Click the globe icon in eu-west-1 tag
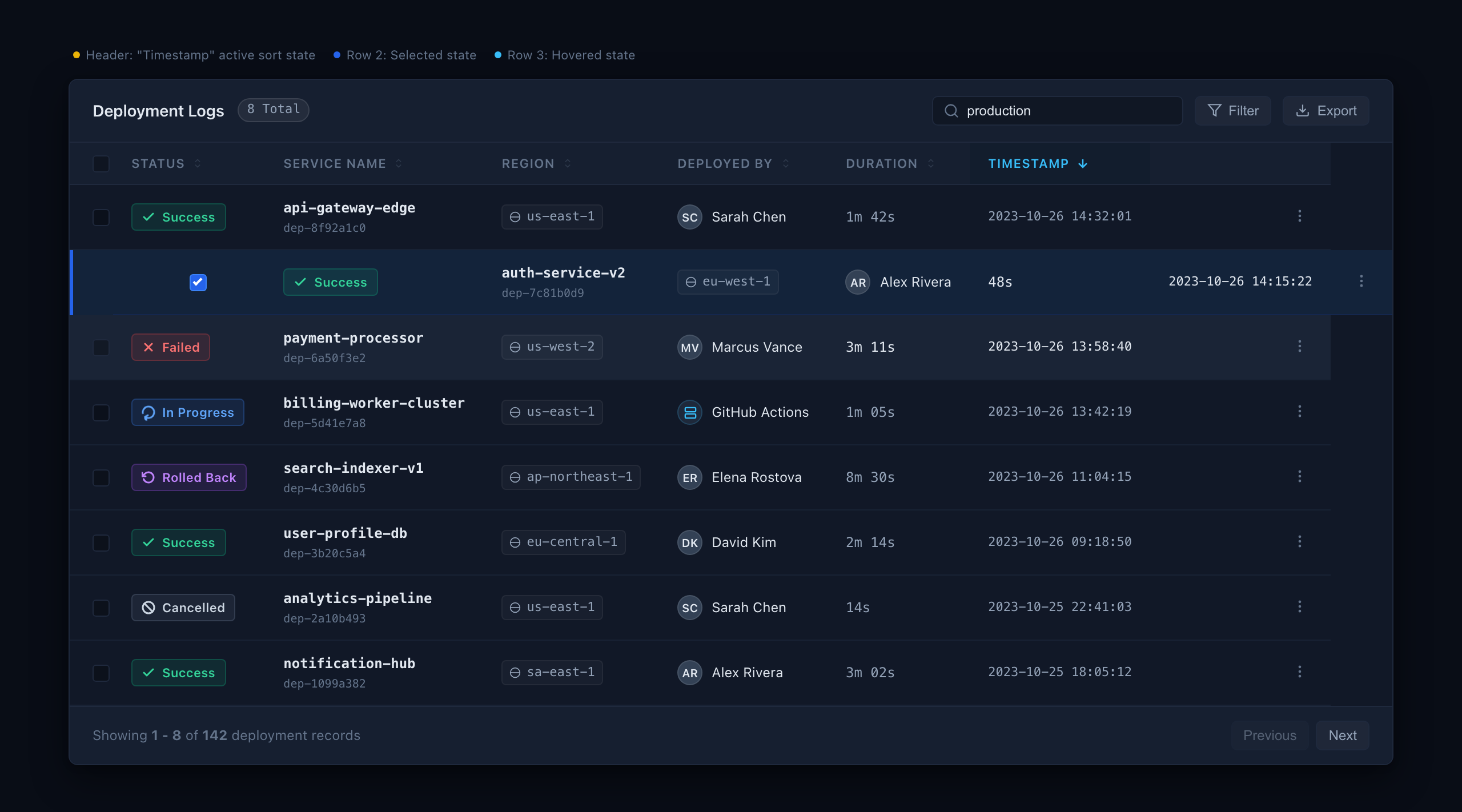The image size is (1462, 812). coord(691,282)
